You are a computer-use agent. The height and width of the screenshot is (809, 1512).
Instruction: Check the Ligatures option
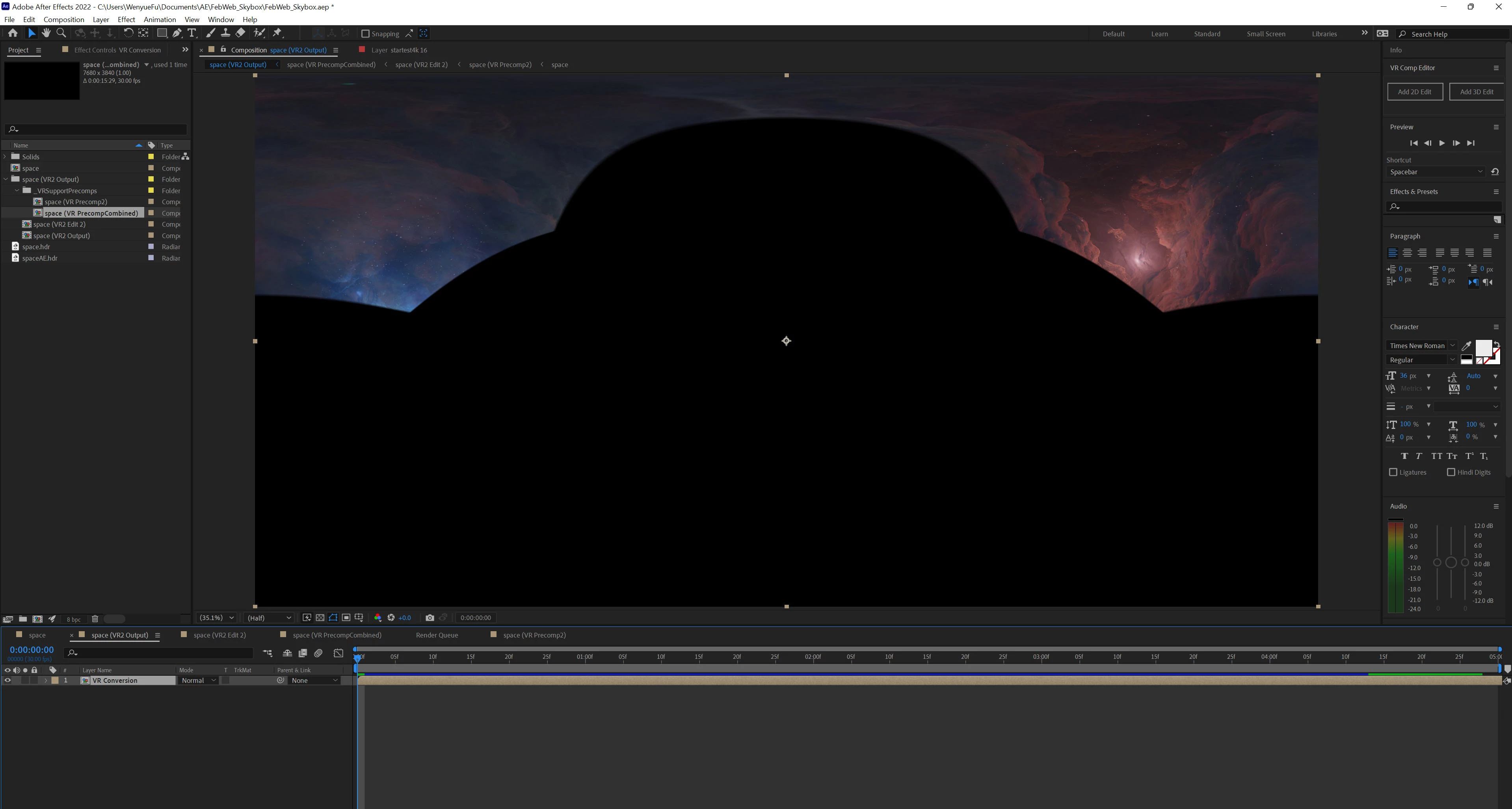1393,473
